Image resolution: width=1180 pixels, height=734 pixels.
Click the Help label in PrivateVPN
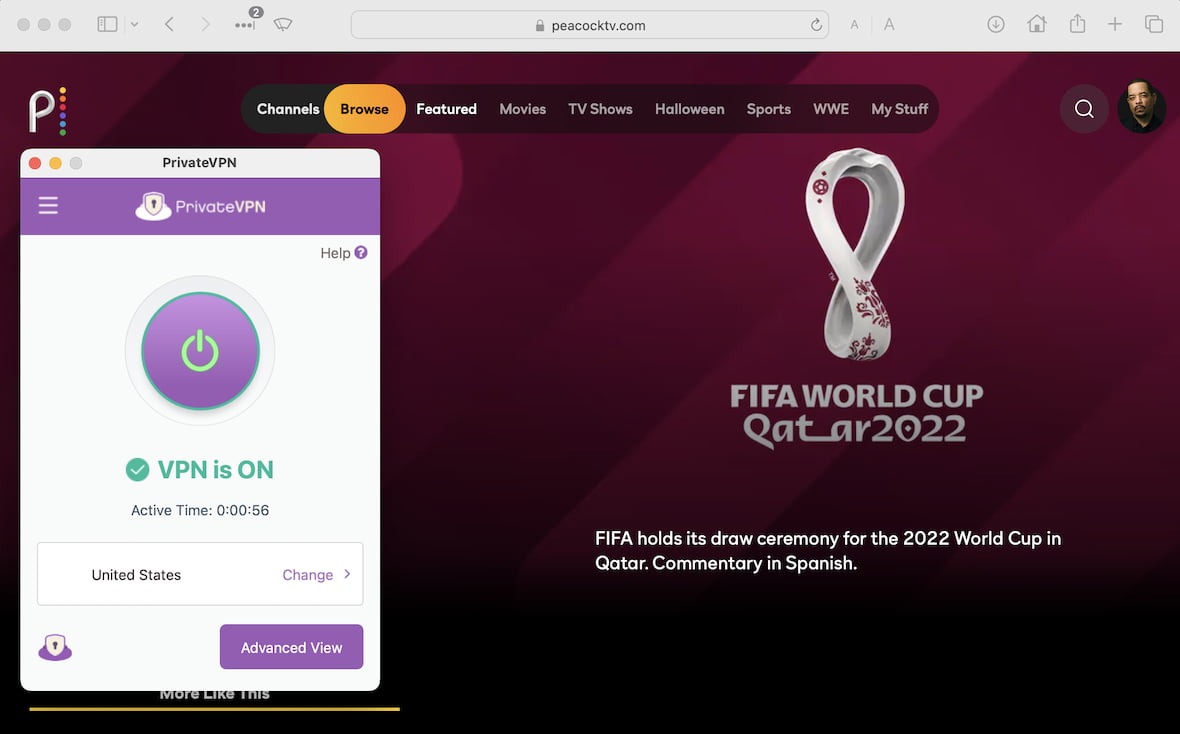(335, 253)
